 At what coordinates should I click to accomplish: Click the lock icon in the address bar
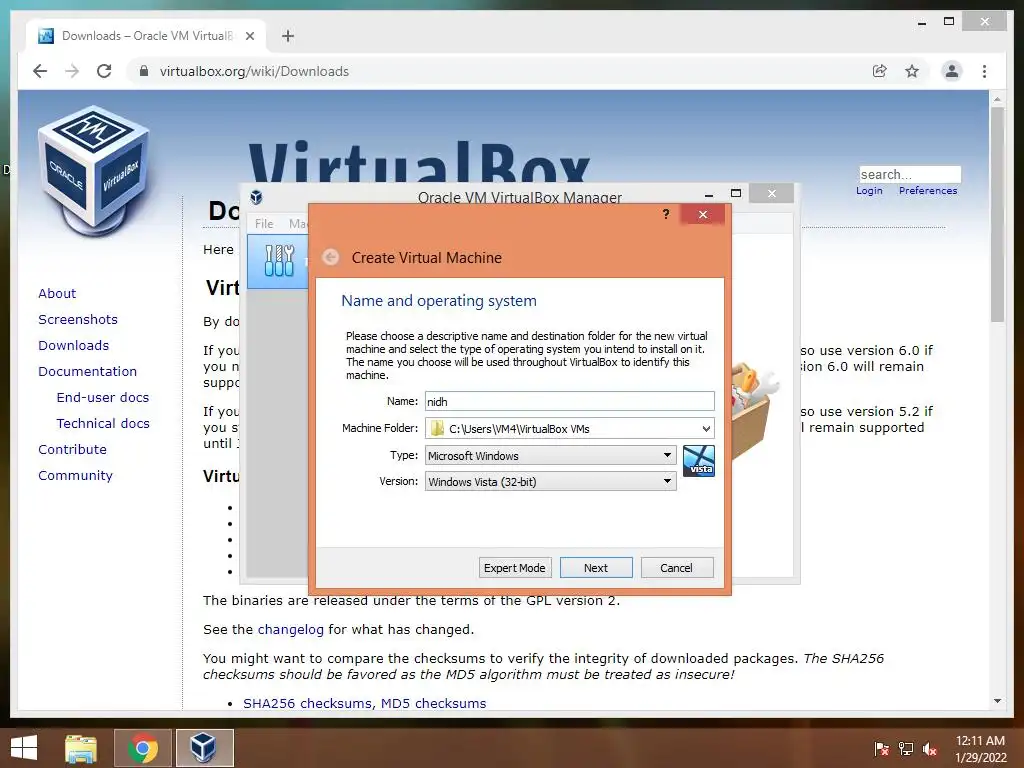144,71
